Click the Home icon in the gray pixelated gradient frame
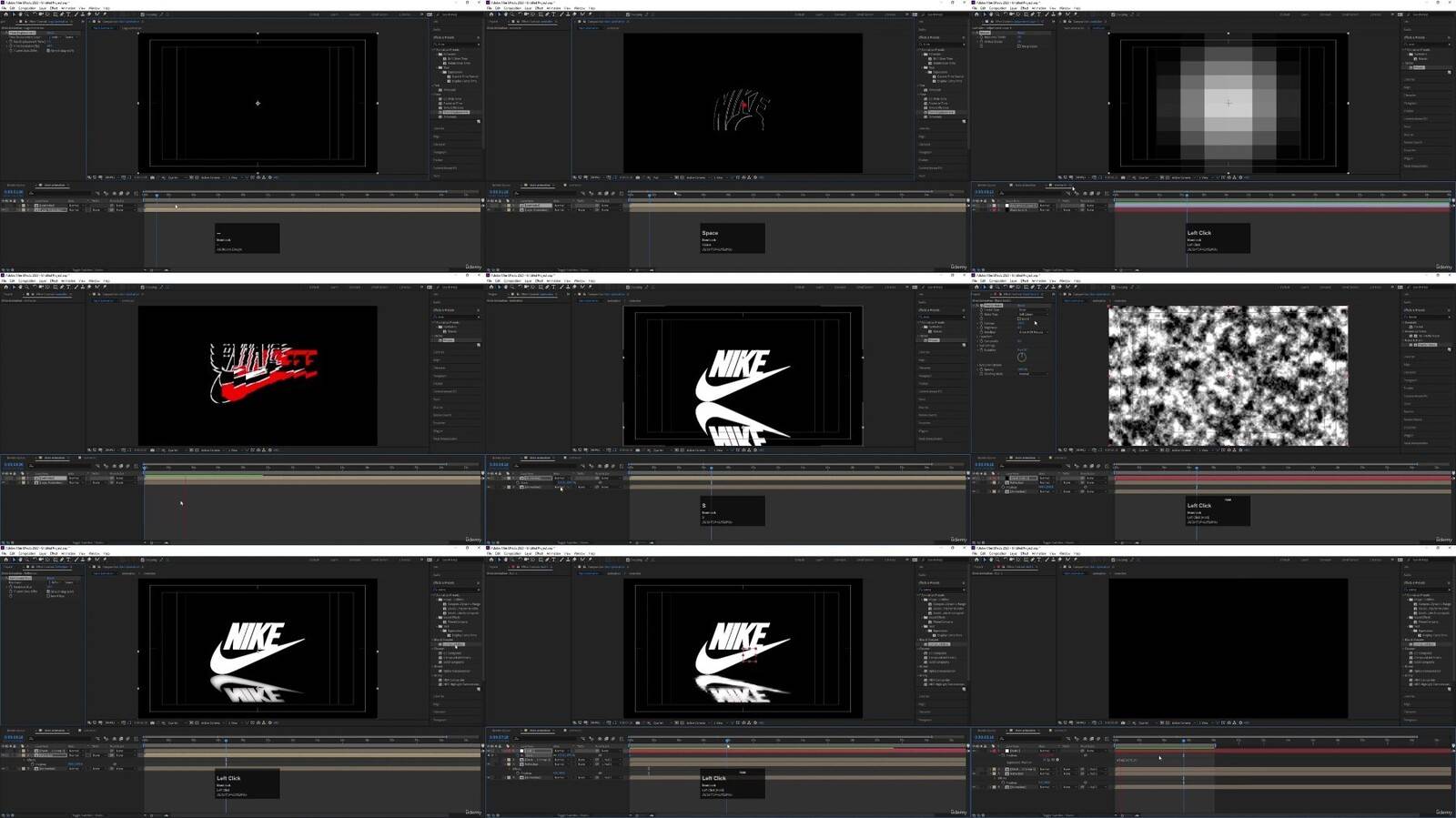Viewport: 1456px width, 818px height. click(x=976, y=15)
